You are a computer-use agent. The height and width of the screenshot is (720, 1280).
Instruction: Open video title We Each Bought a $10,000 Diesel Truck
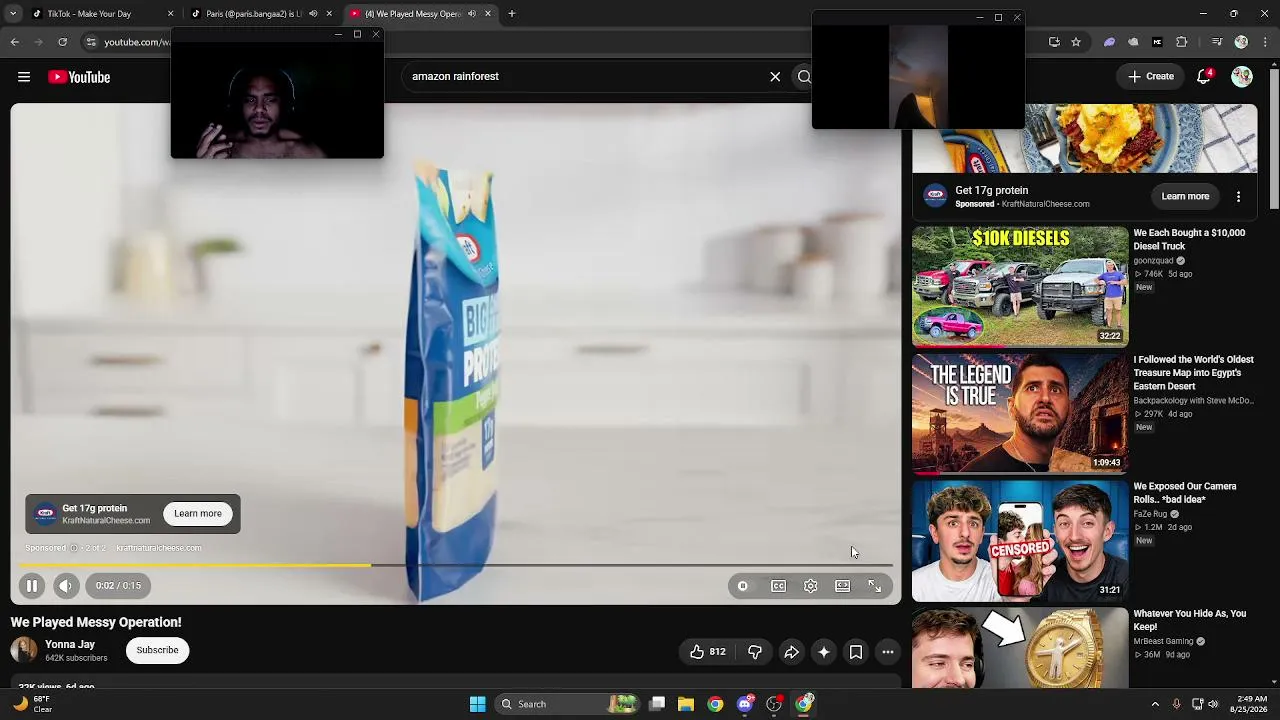(x=1190, y=239)
